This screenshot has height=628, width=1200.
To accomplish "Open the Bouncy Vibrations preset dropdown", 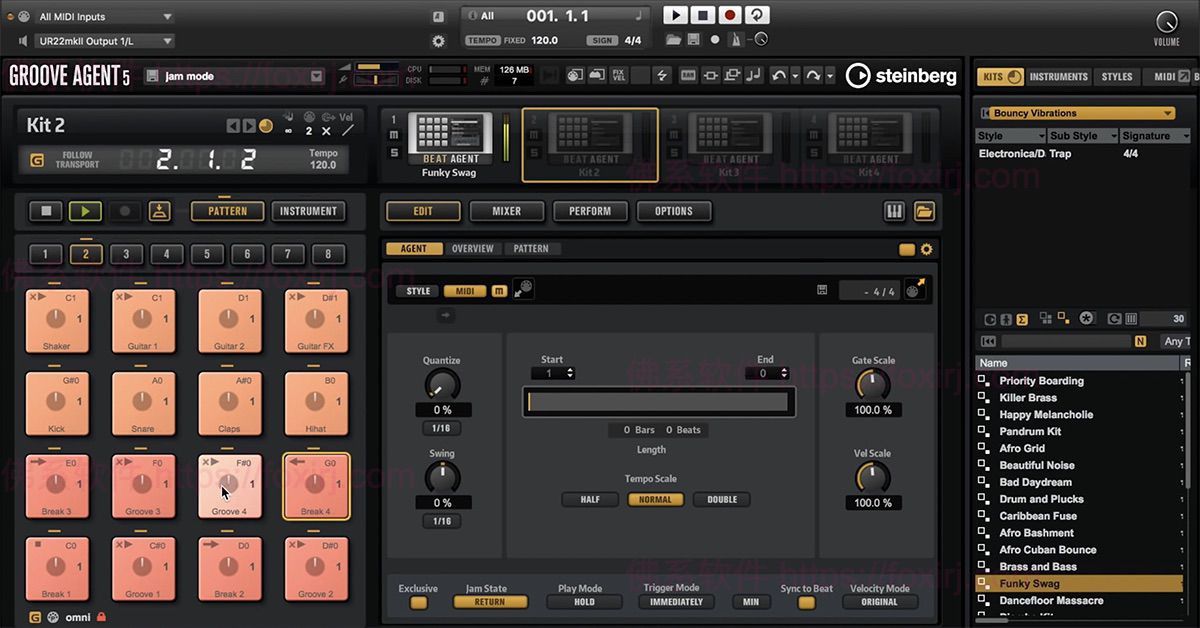I will click(1083, 113).
